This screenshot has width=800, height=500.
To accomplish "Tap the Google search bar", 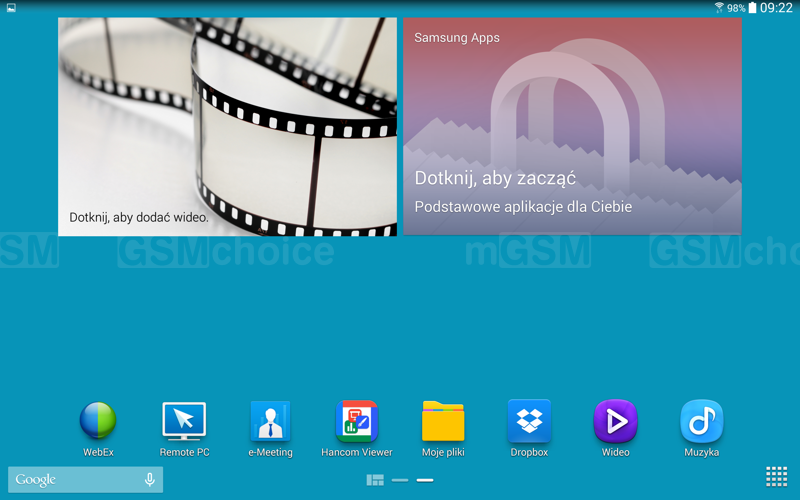I will [70, 480].
